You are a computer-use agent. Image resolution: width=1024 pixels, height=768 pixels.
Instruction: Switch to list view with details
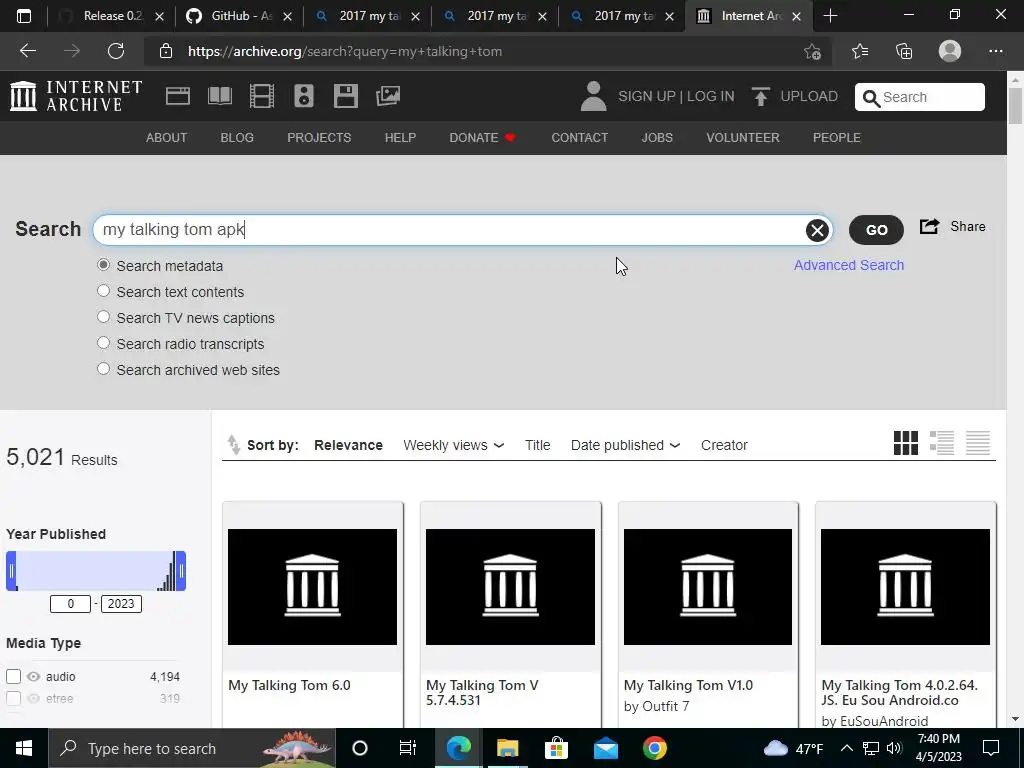(942, 443)
